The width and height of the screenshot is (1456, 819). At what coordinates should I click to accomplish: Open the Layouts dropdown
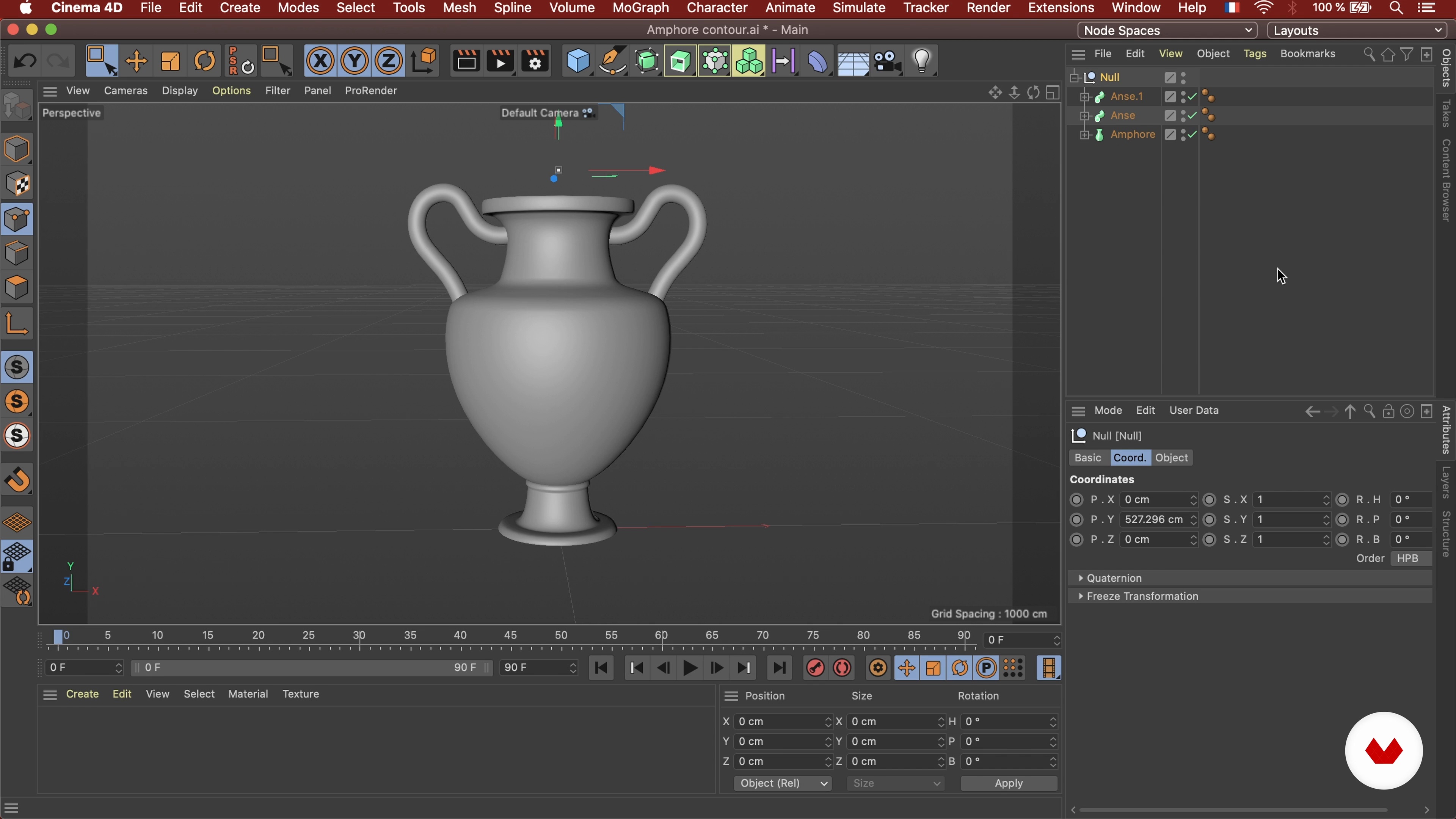click(1357, 30)
